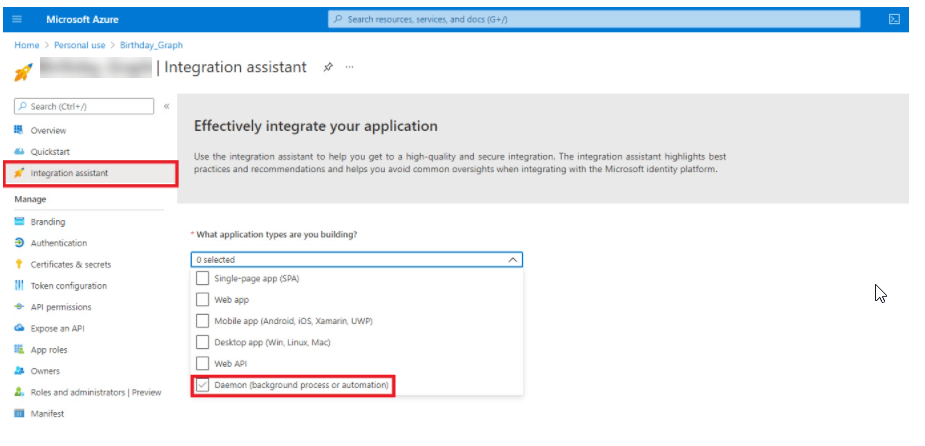925x446 pixels.
Task: Go to API permissions
Action: [61, 307]
